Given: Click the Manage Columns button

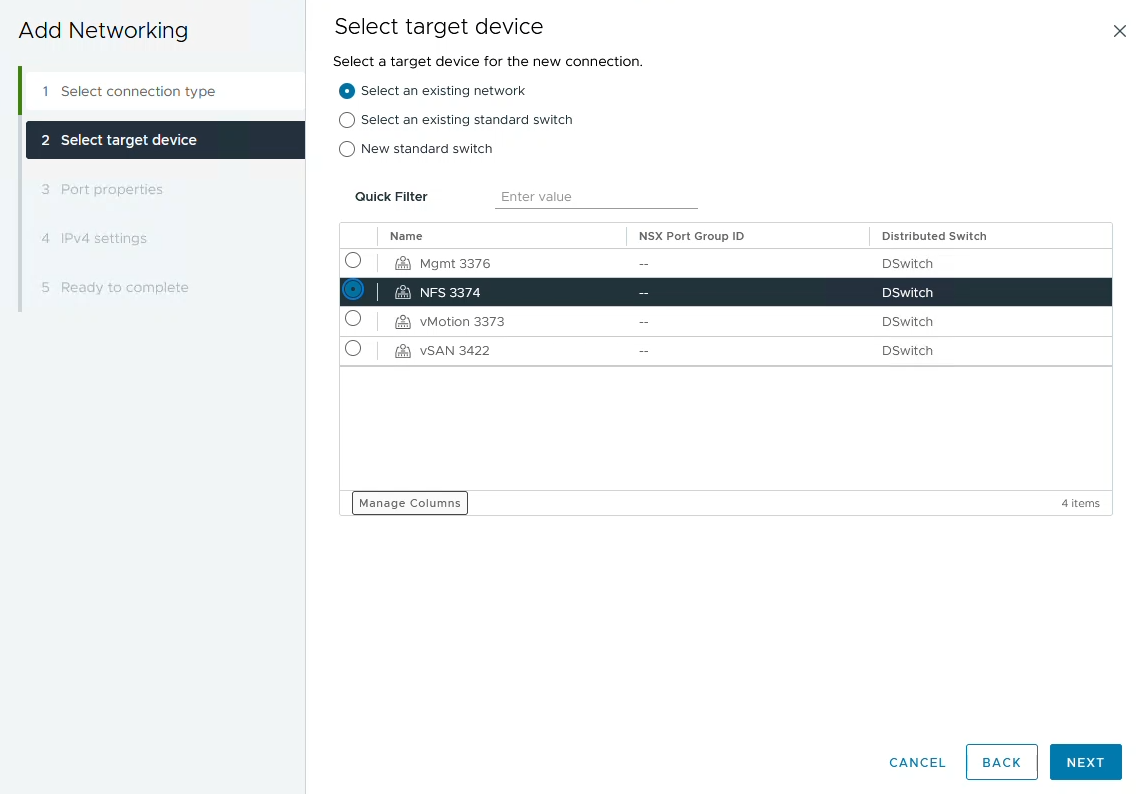Looking at the screenshot, I should [410, 503].
